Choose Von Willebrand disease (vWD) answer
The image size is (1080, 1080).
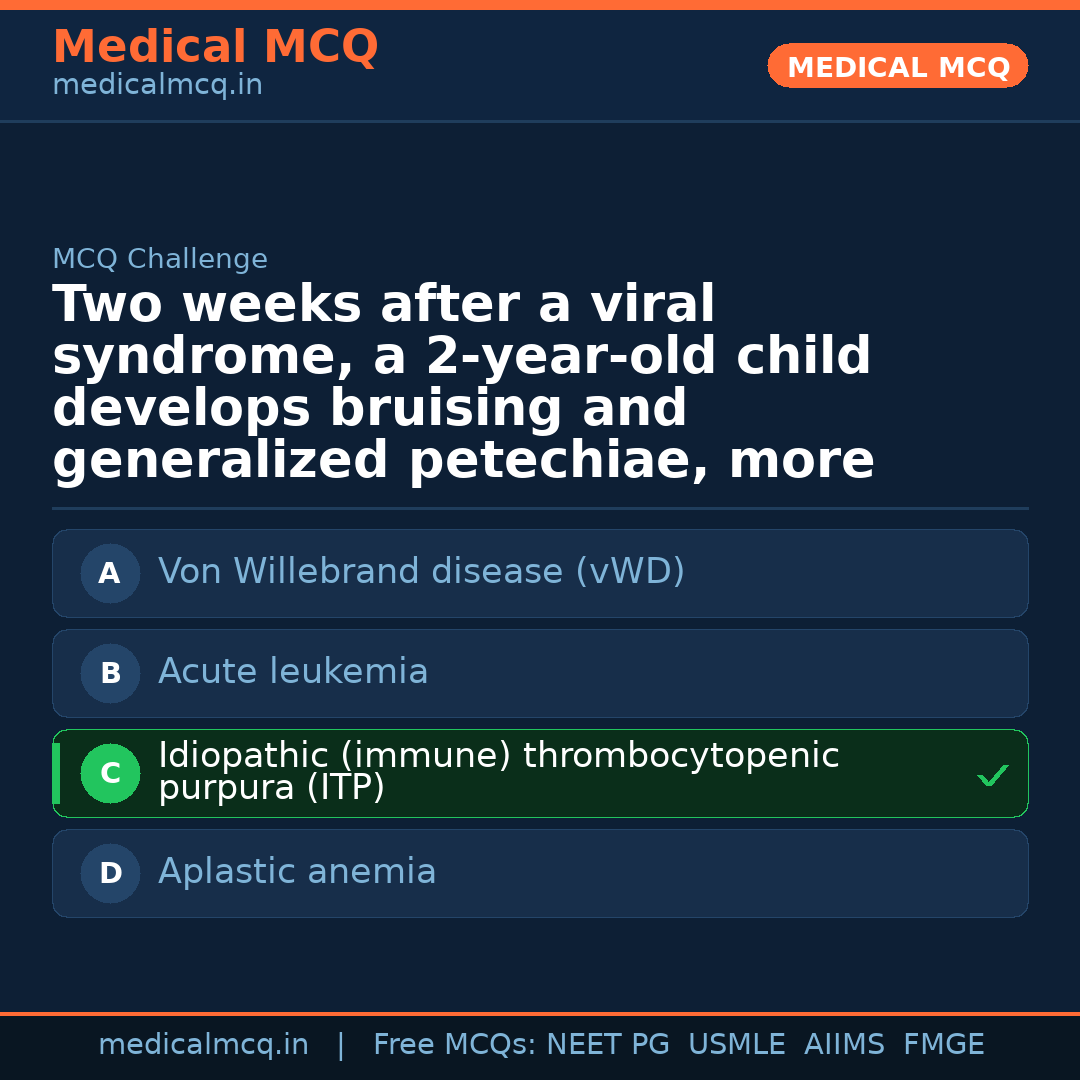421,572
